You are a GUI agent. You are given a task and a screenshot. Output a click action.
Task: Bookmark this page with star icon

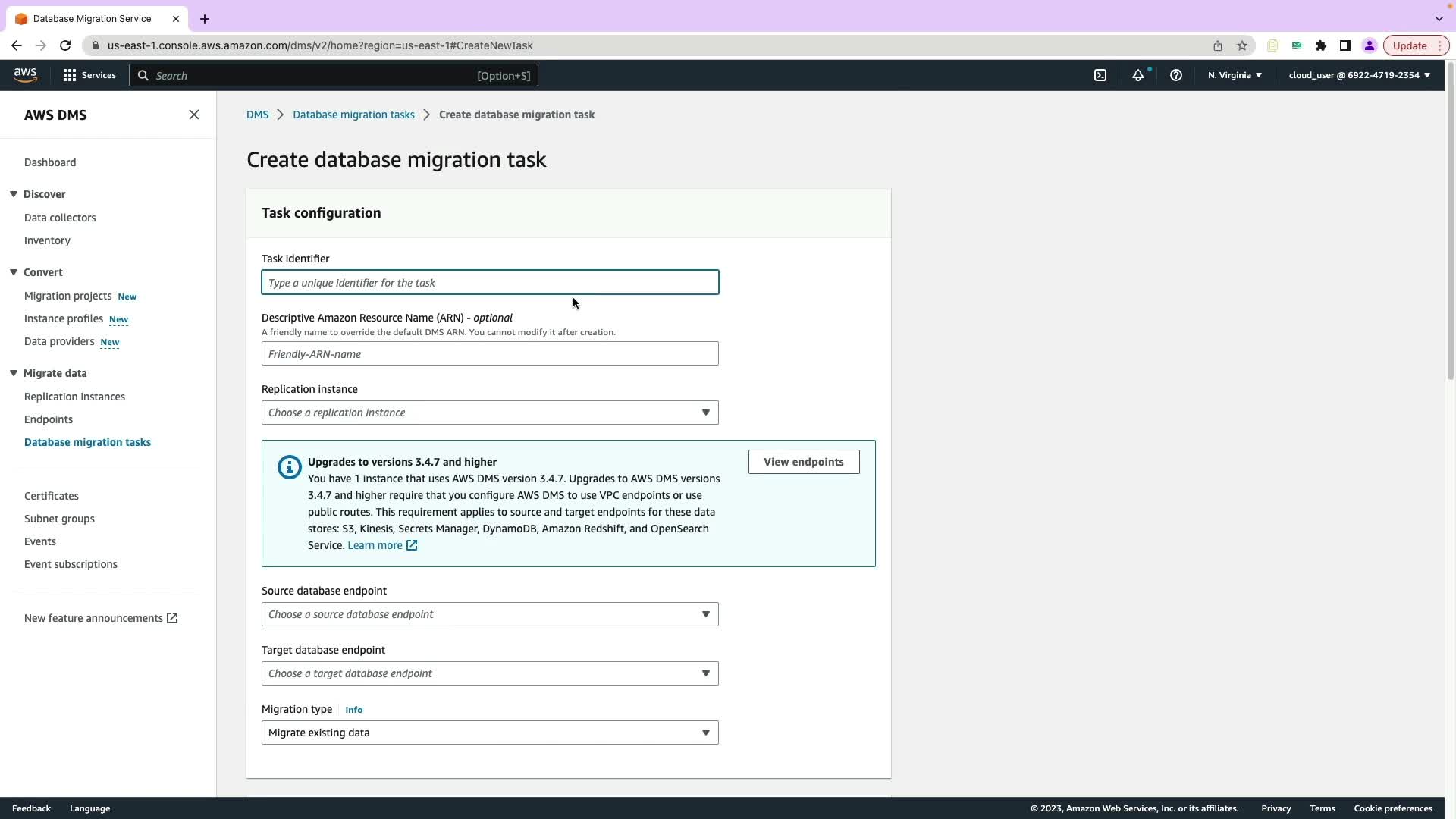point(1242,45)
